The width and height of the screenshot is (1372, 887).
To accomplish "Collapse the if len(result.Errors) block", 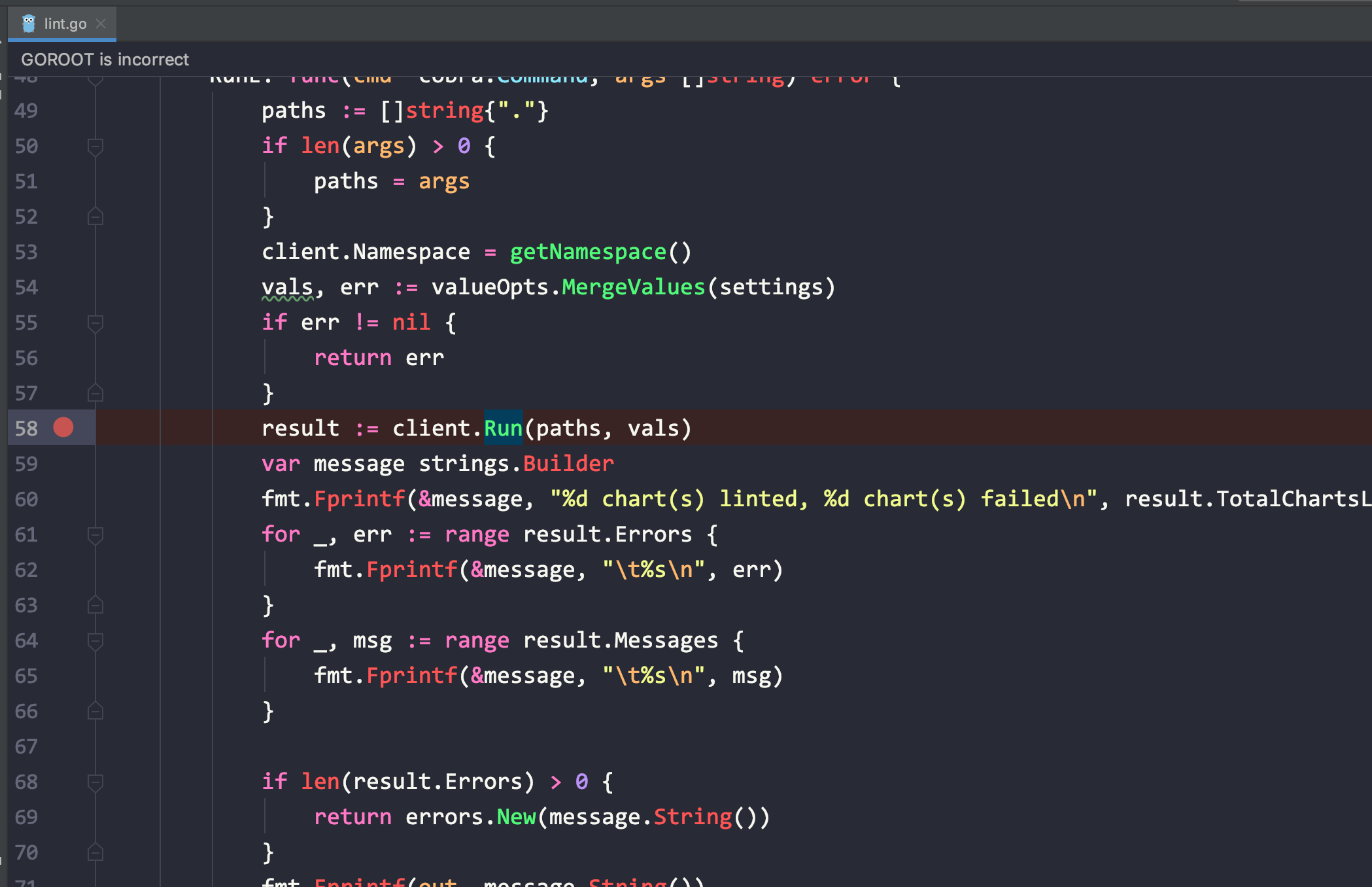I will tap(95, 782).
